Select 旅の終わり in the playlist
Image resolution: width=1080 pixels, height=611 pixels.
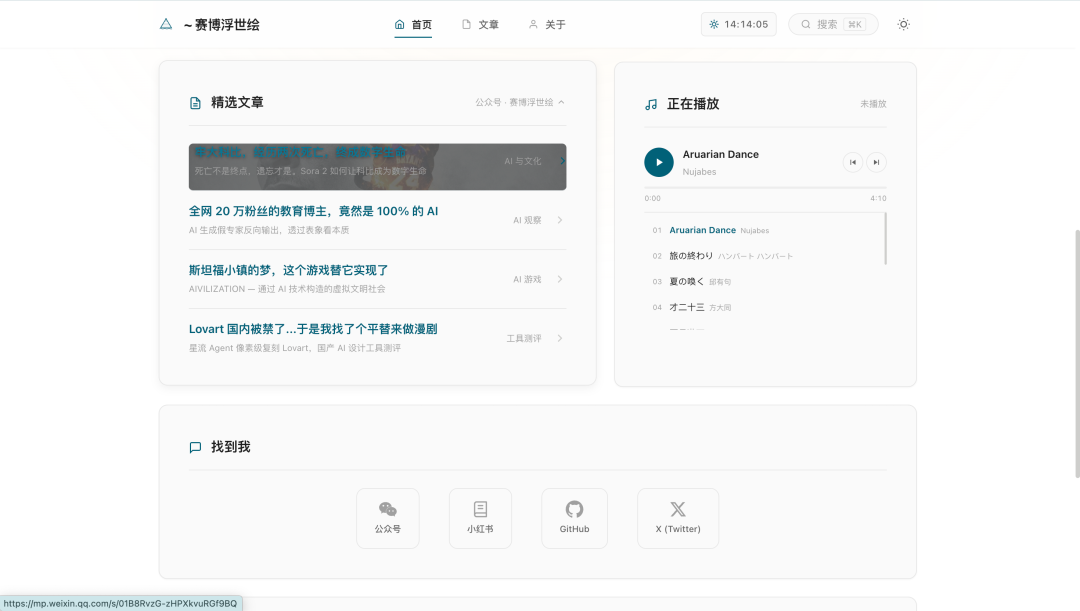point(691,256)
